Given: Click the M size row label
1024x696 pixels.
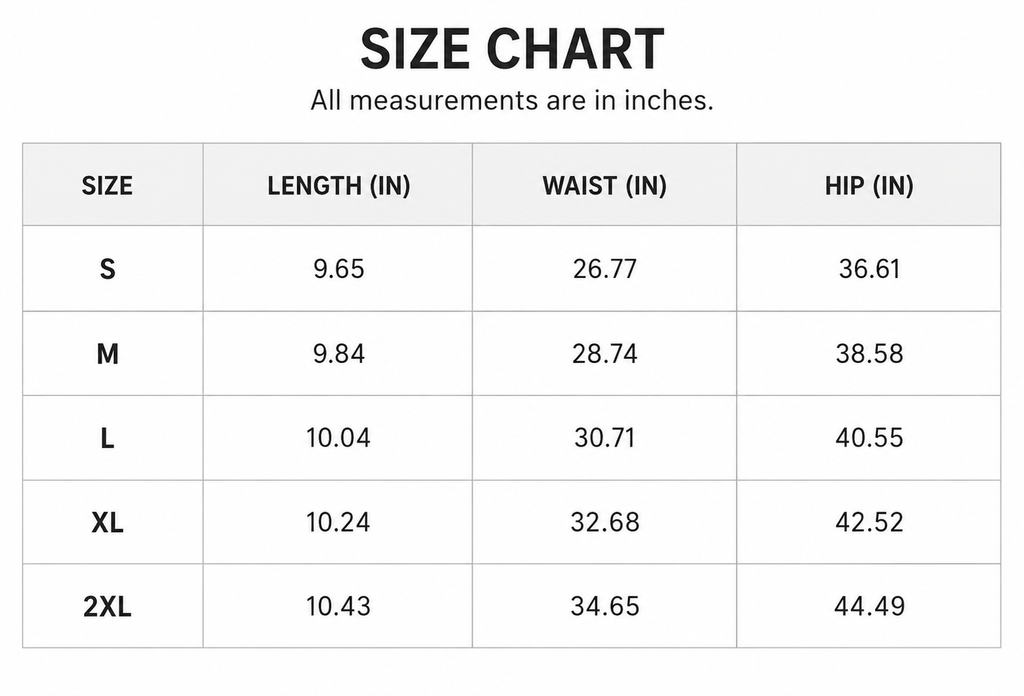Looking at the screenshot, I should tap(108, 354).
